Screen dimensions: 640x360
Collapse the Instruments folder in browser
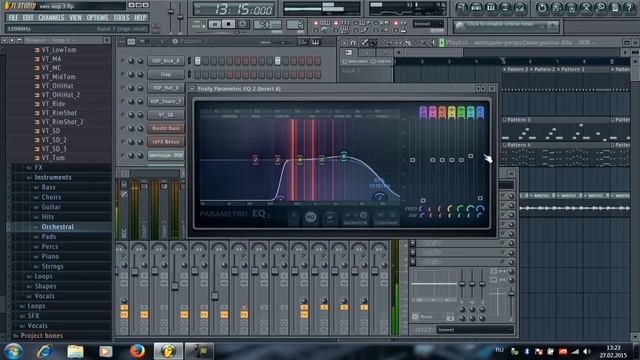click(x=53, y=177)
